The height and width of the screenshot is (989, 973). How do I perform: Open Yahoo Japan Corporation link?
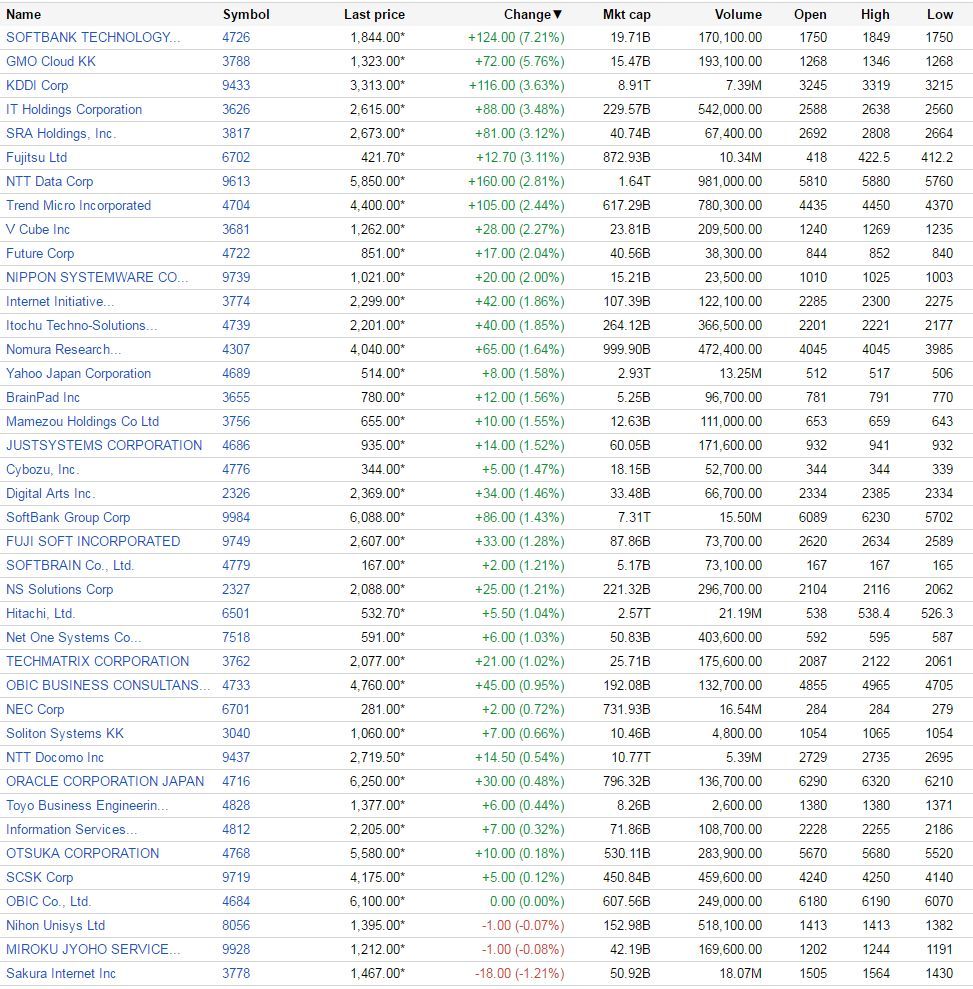pos(79,373)
